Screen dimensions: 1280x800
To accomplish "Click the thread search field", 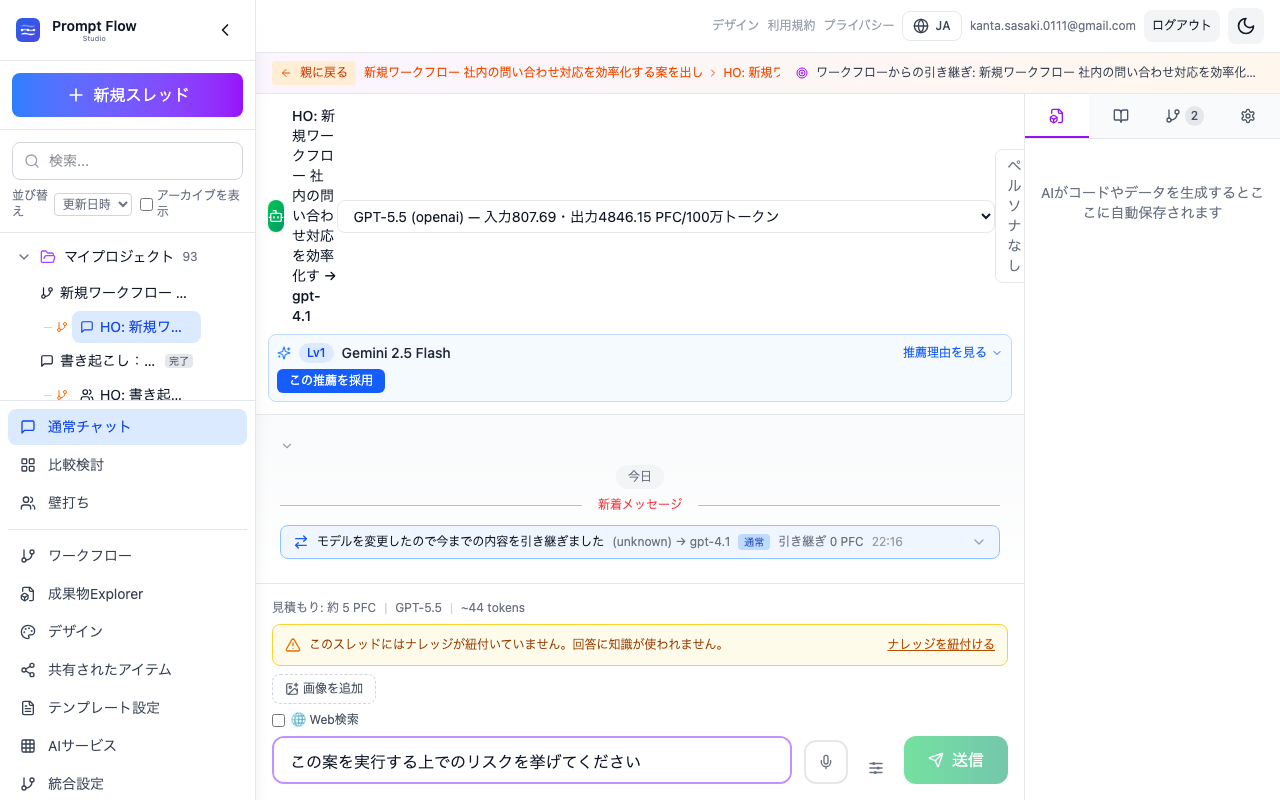I will pos(127,161).
